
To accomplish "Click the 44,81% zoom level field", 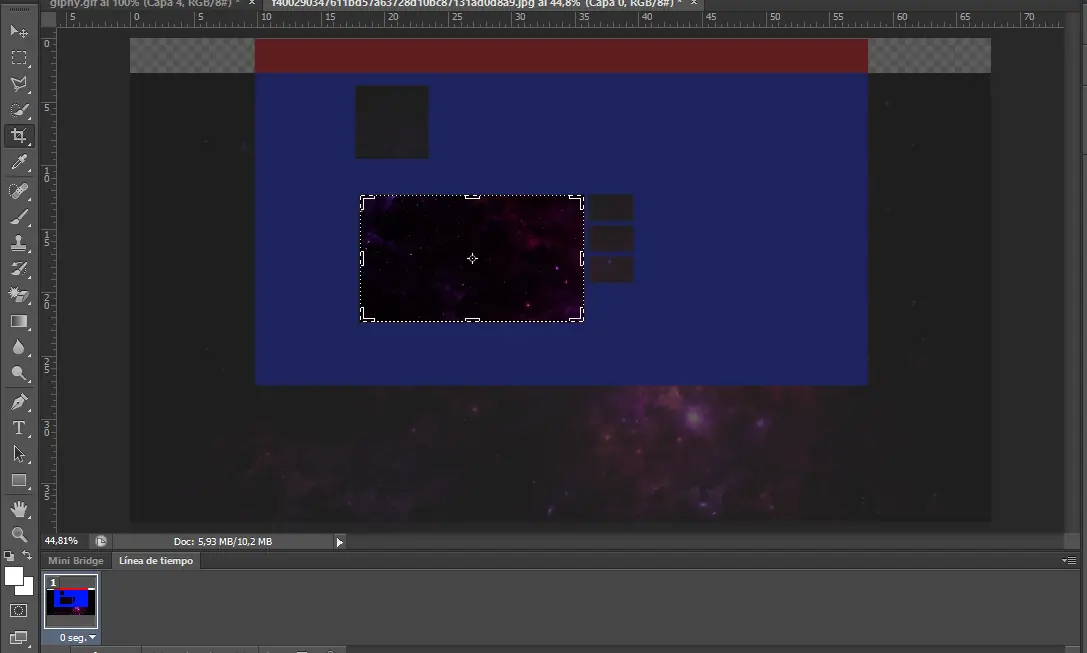I will [x=61, y=541].
